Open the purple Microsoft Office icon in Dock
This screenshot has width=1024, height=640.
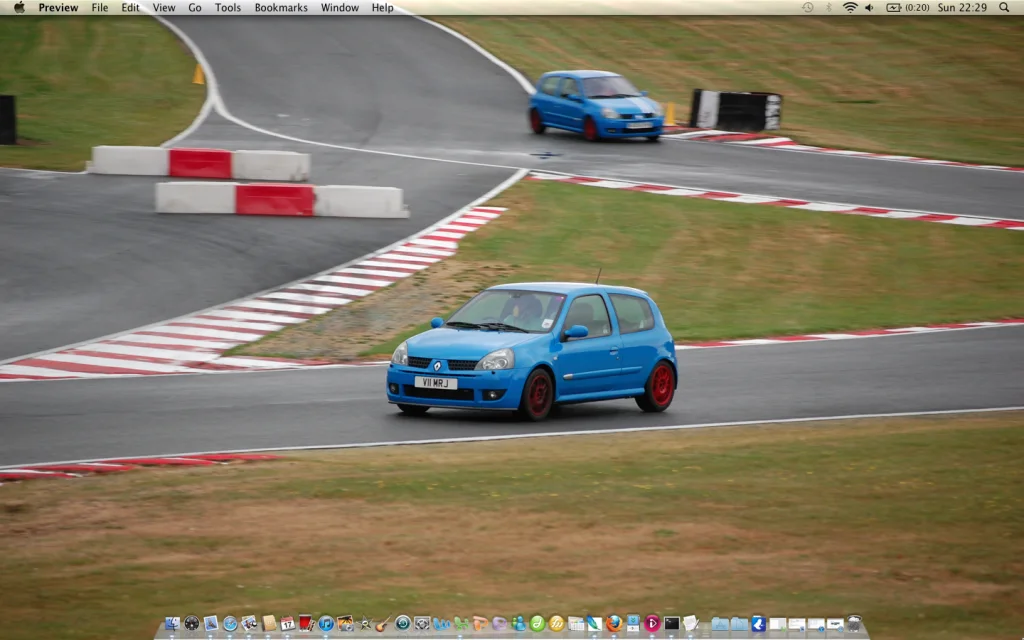(500, 624)
